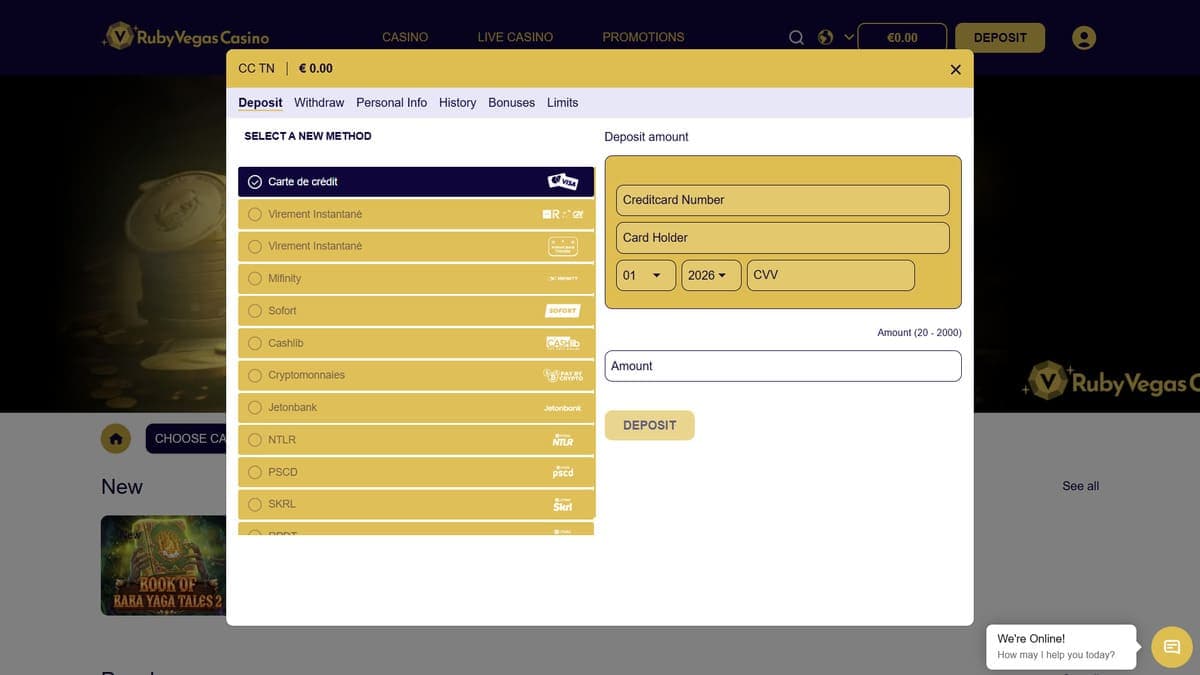Open the live chat bubble icon
The height and width of the screenshot is (675, 1200).
(x=1172, y=647)
